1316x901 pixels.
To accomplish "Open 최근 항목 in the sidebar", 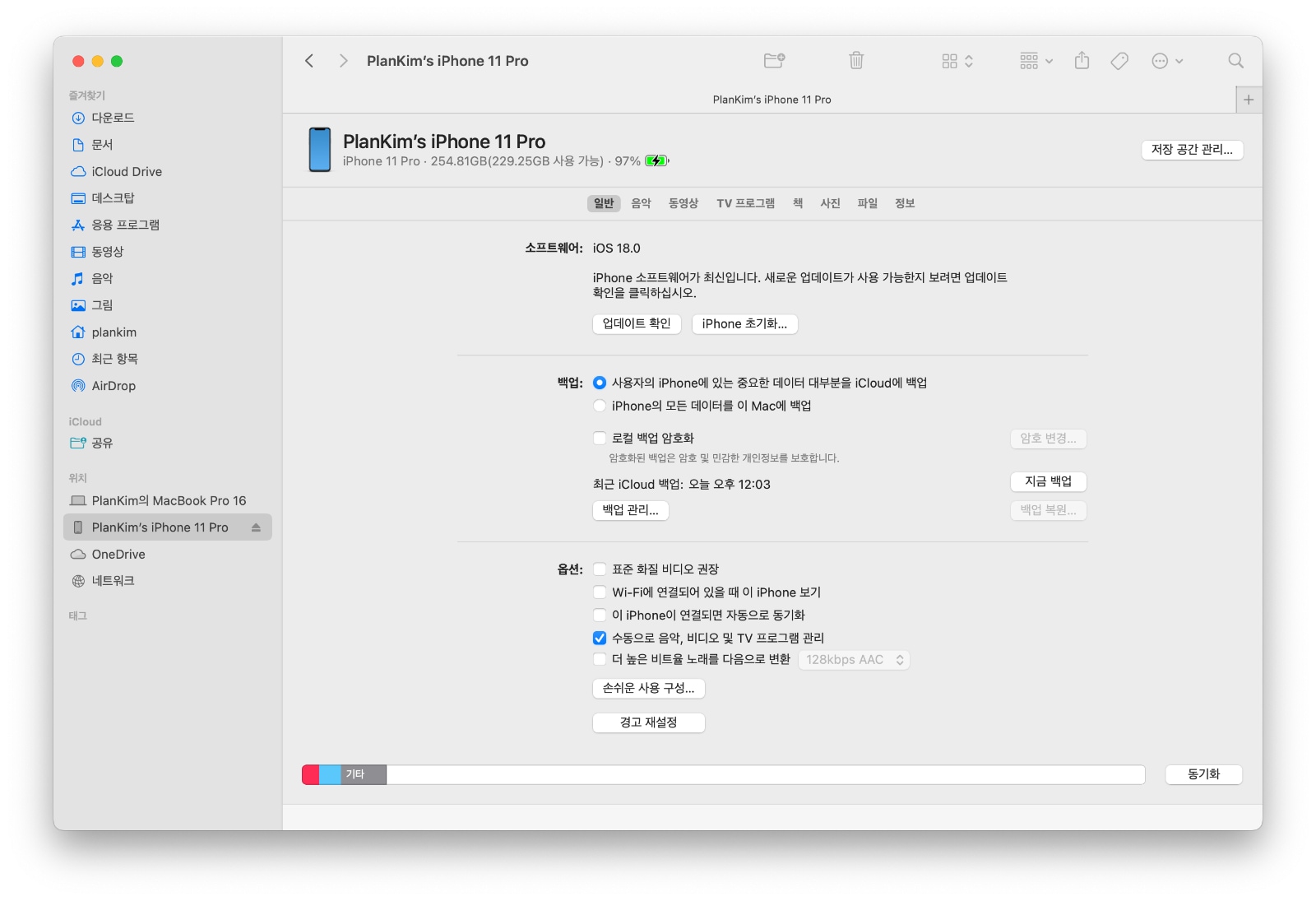I will [x=114, y=359].
